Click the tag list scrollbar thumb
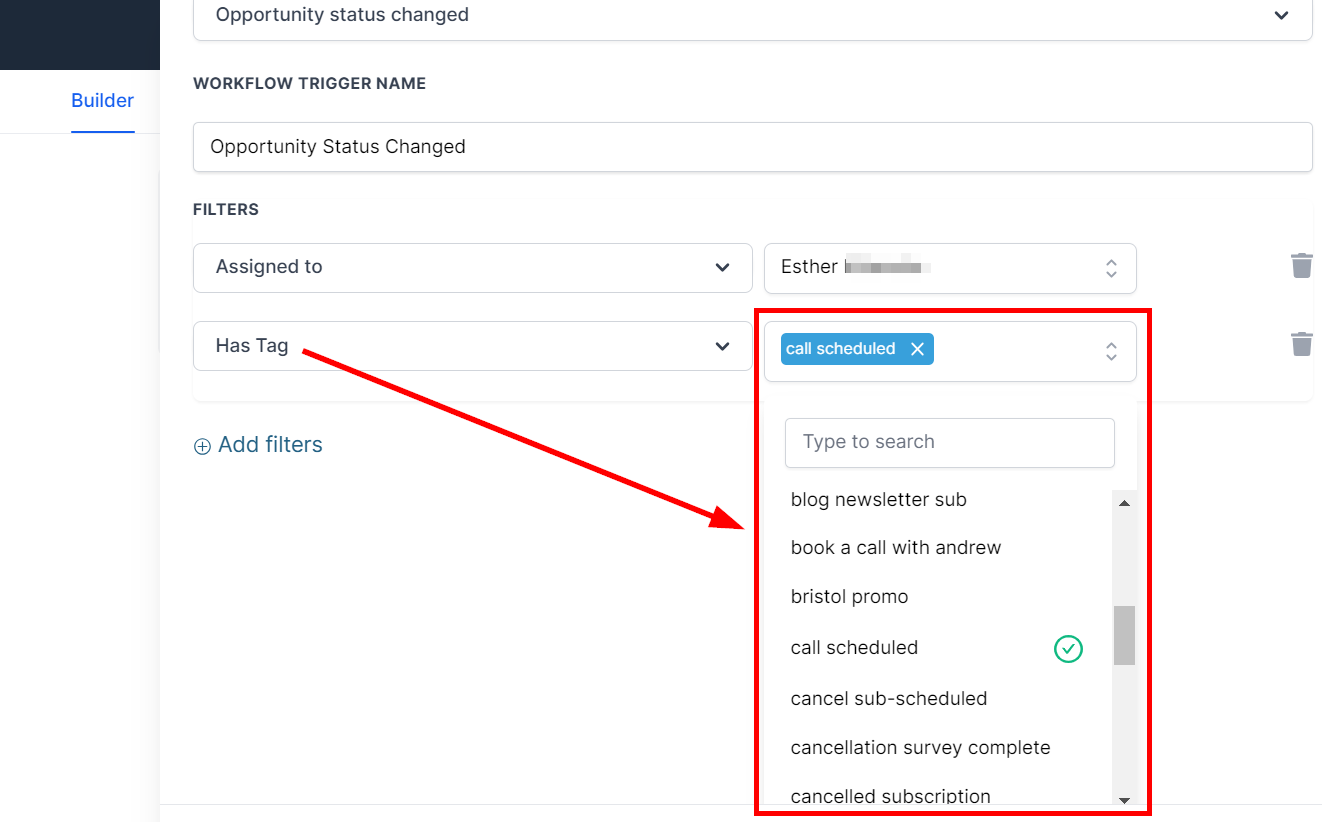The height and width of the screenshot is (822, 1322). (x=1124, y=635)
